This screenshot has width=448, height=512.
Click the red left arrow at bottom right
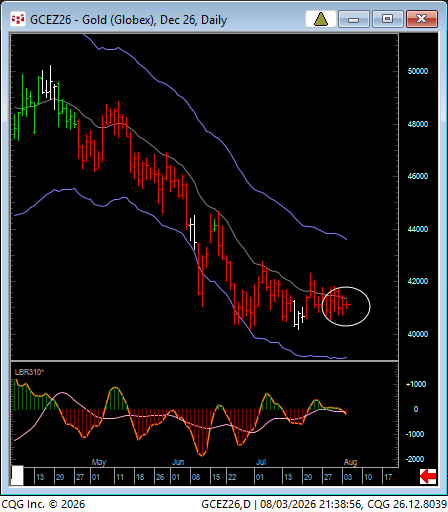tap(428, 476)
